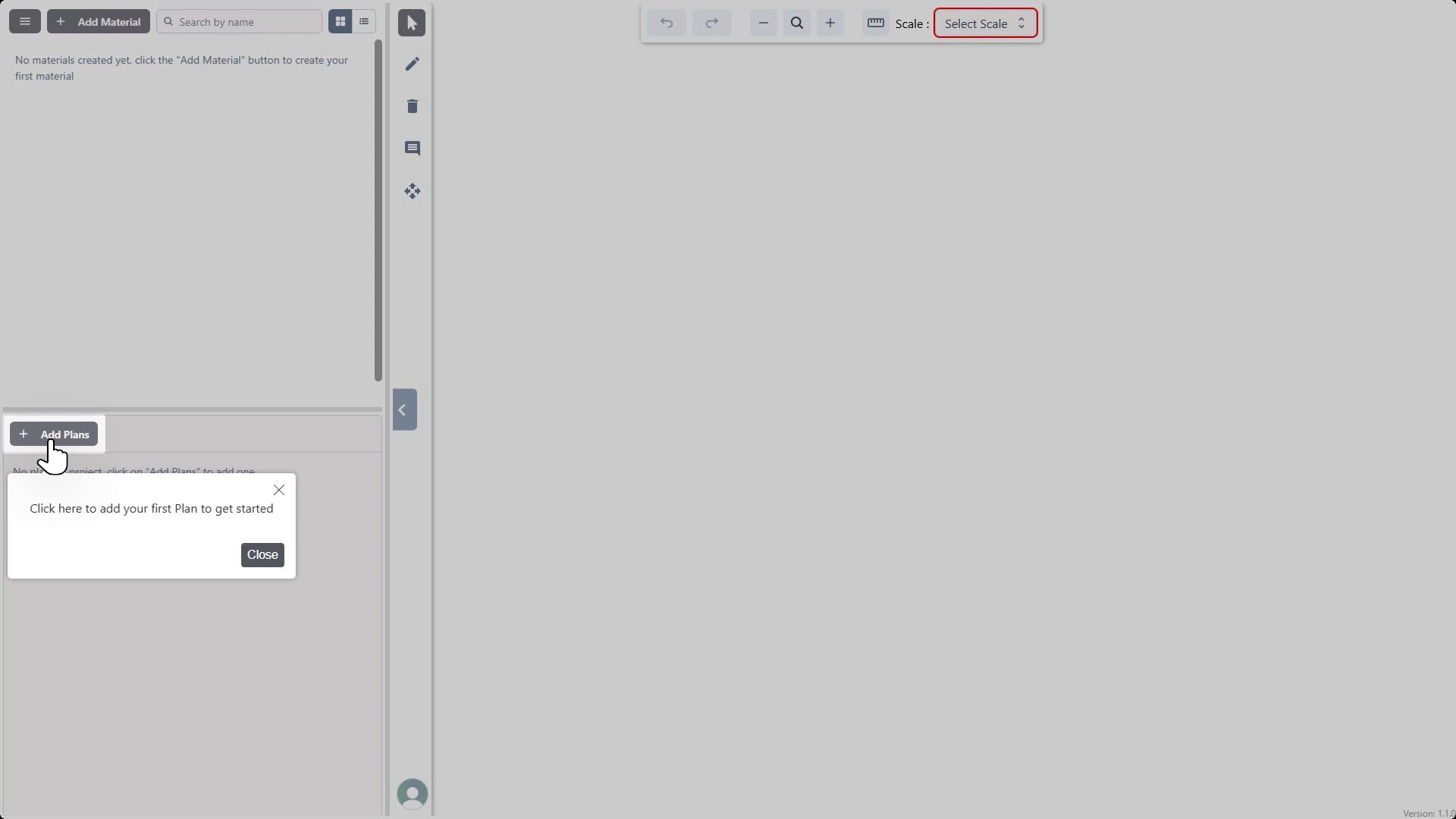Select the pointer cursor tool
The width and height of the screenshot is (1456, 819).
412,24
